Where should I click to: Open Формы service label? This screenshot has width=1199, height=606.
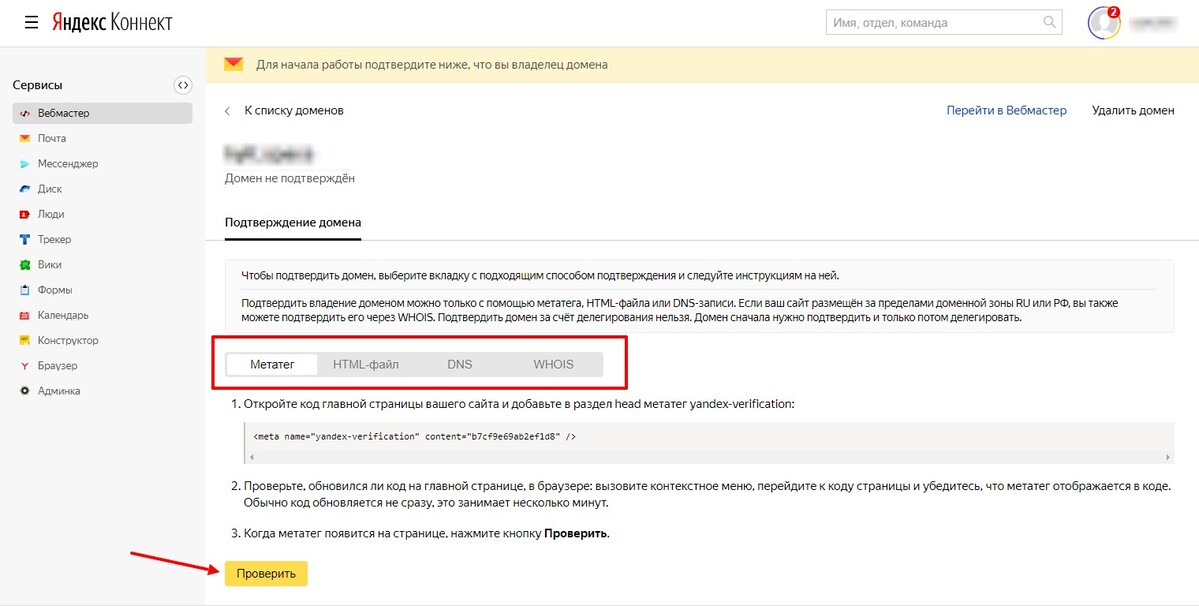[x=55, y=290]
